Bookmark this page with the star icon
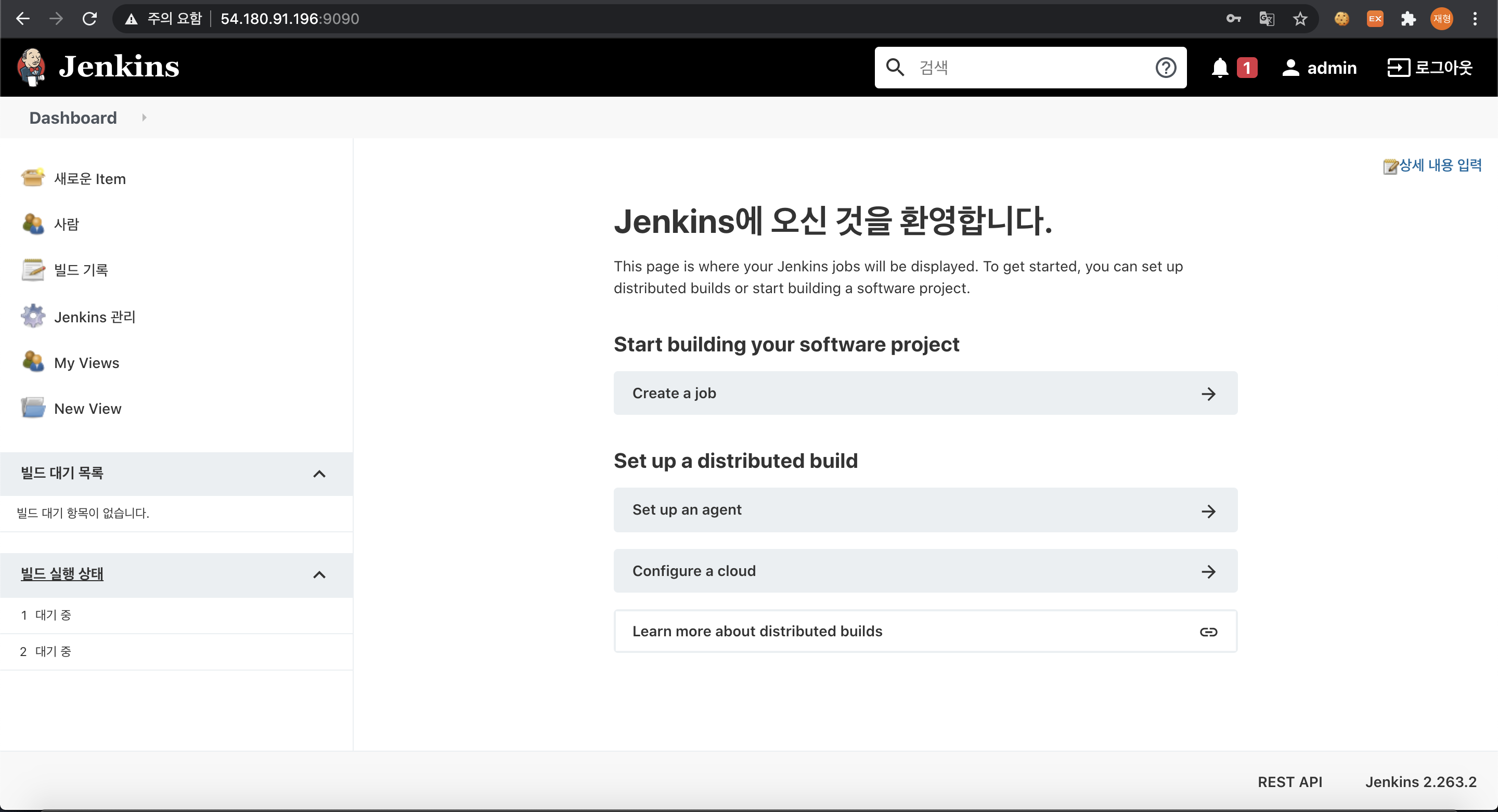Screen dimensions: 1498x812 point(1300,19)
